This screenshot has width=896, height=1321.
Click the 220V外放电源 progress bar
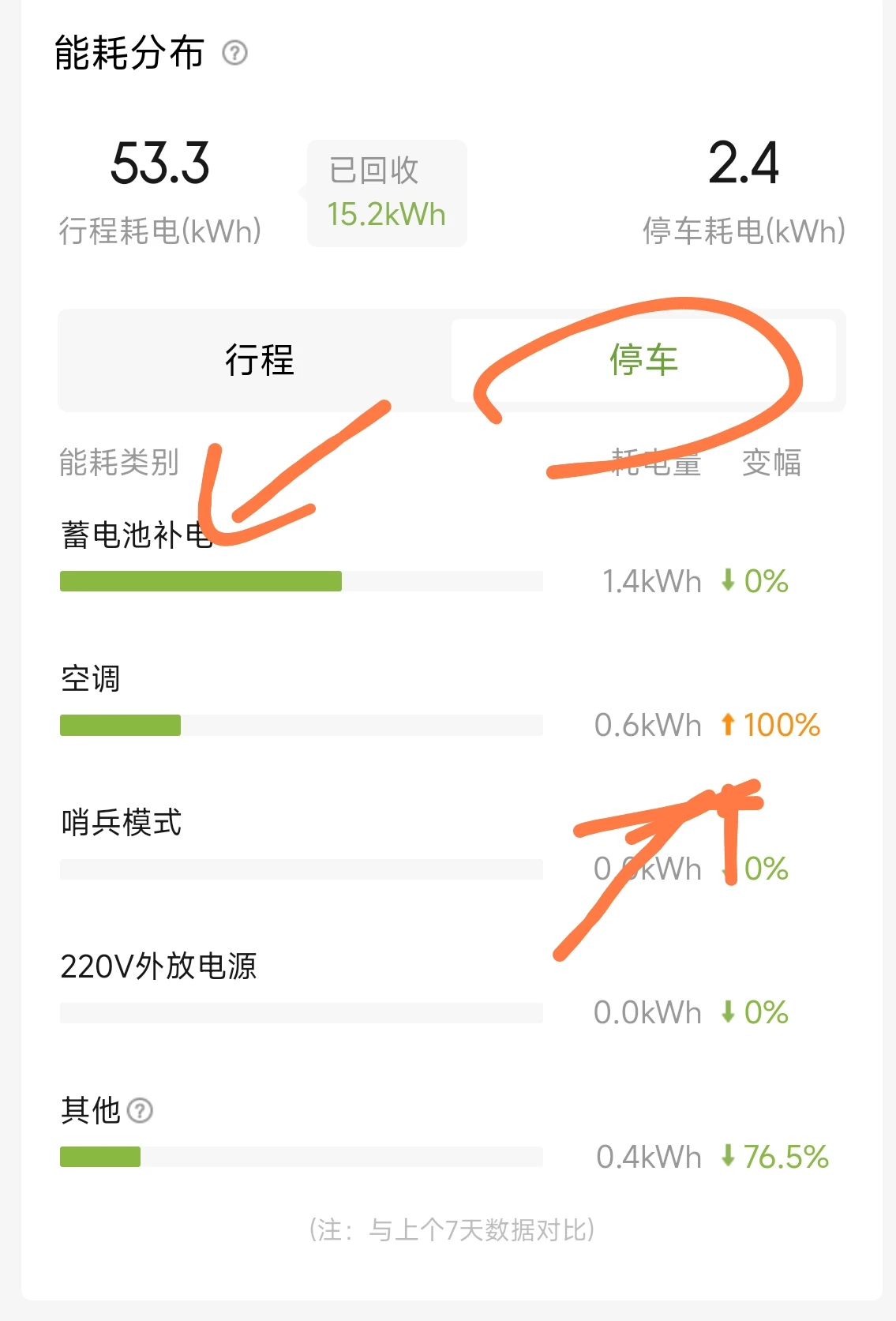tap(302, 1013)
